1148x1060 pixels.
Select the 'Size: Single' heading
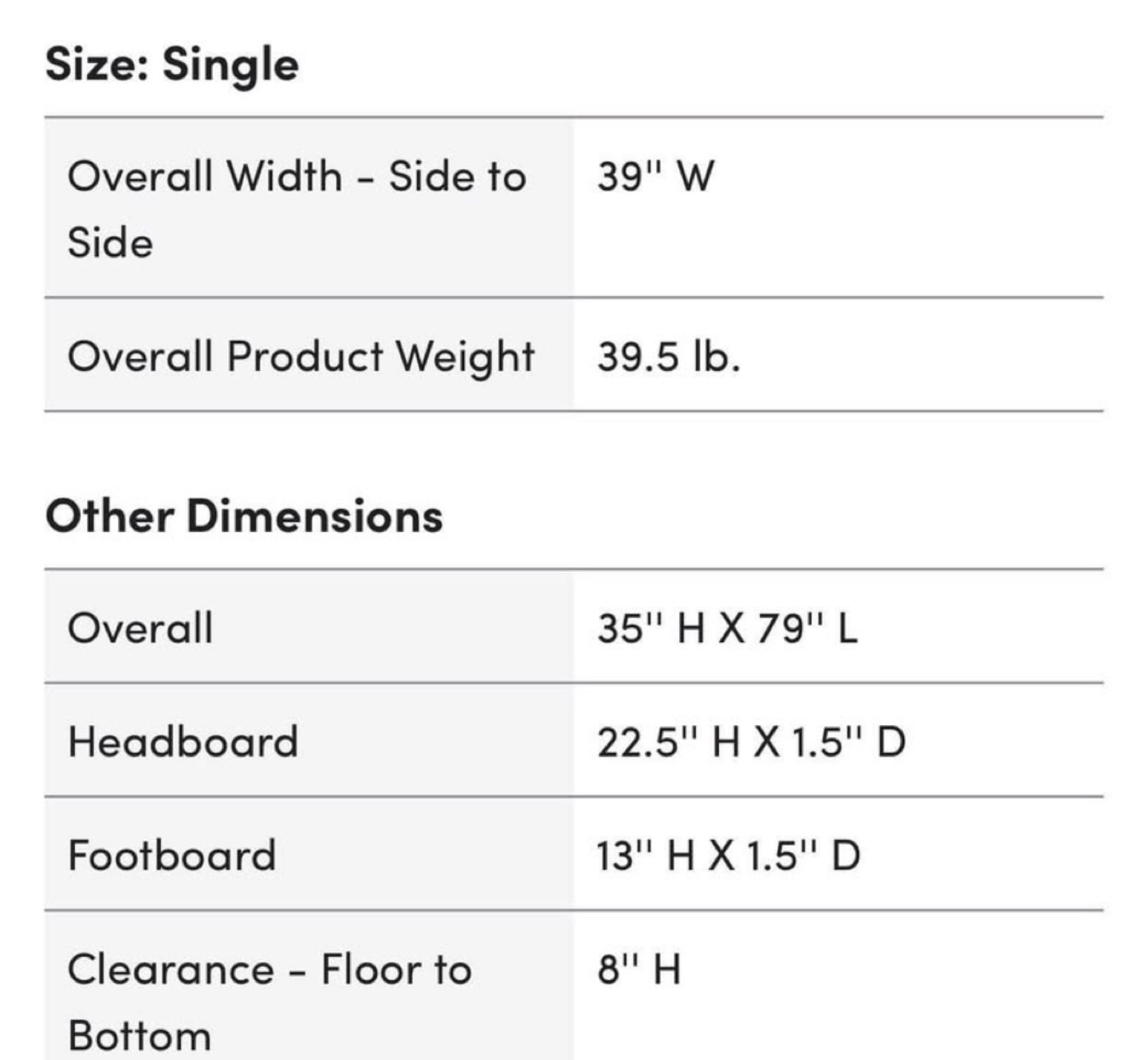click(x=172, y=65)
